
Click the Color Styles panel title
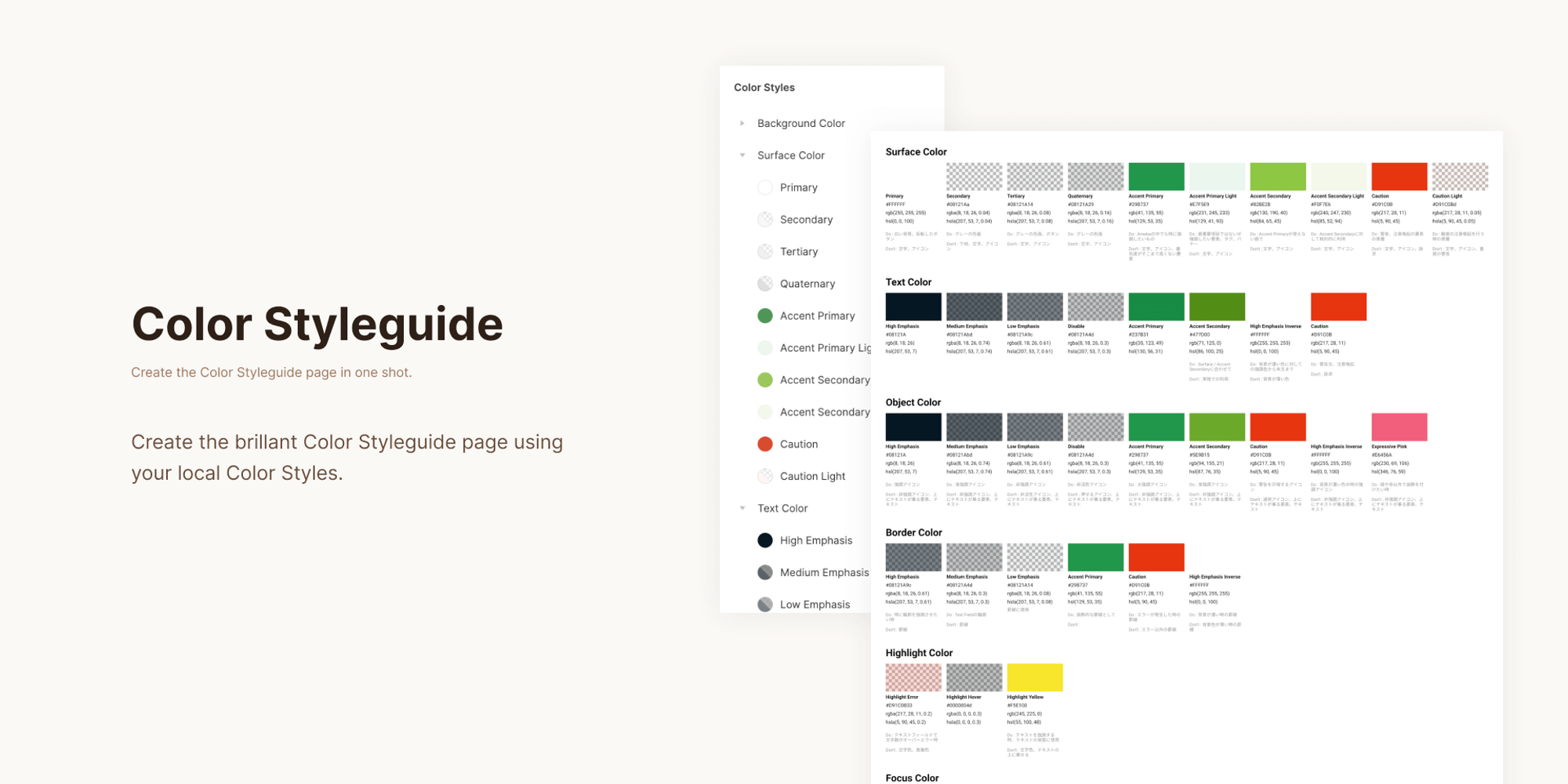[x=764, y=87]
